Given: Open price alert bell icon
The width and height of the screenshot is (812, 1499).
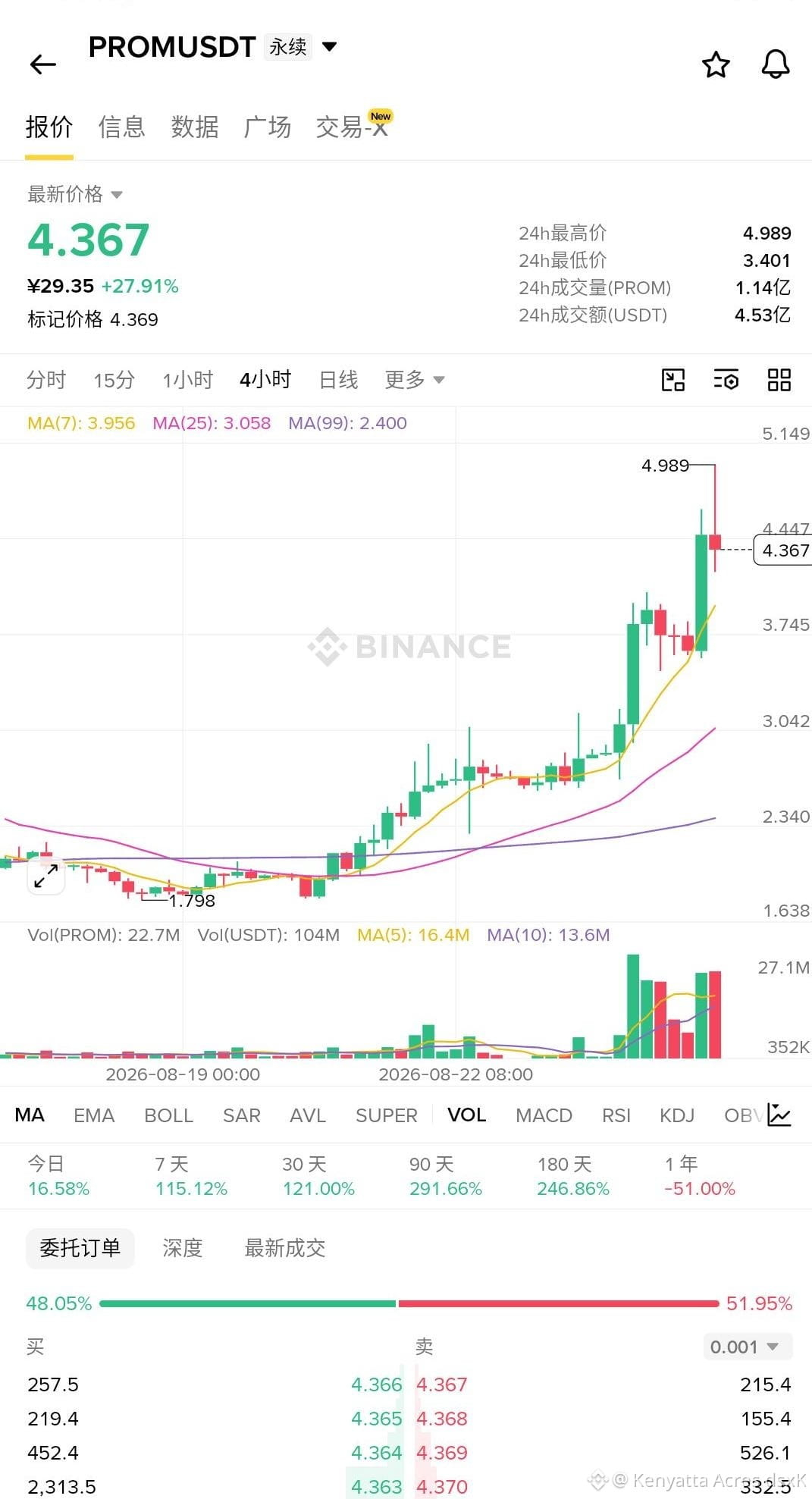Looking at the screenshot, I should [775, 64].
